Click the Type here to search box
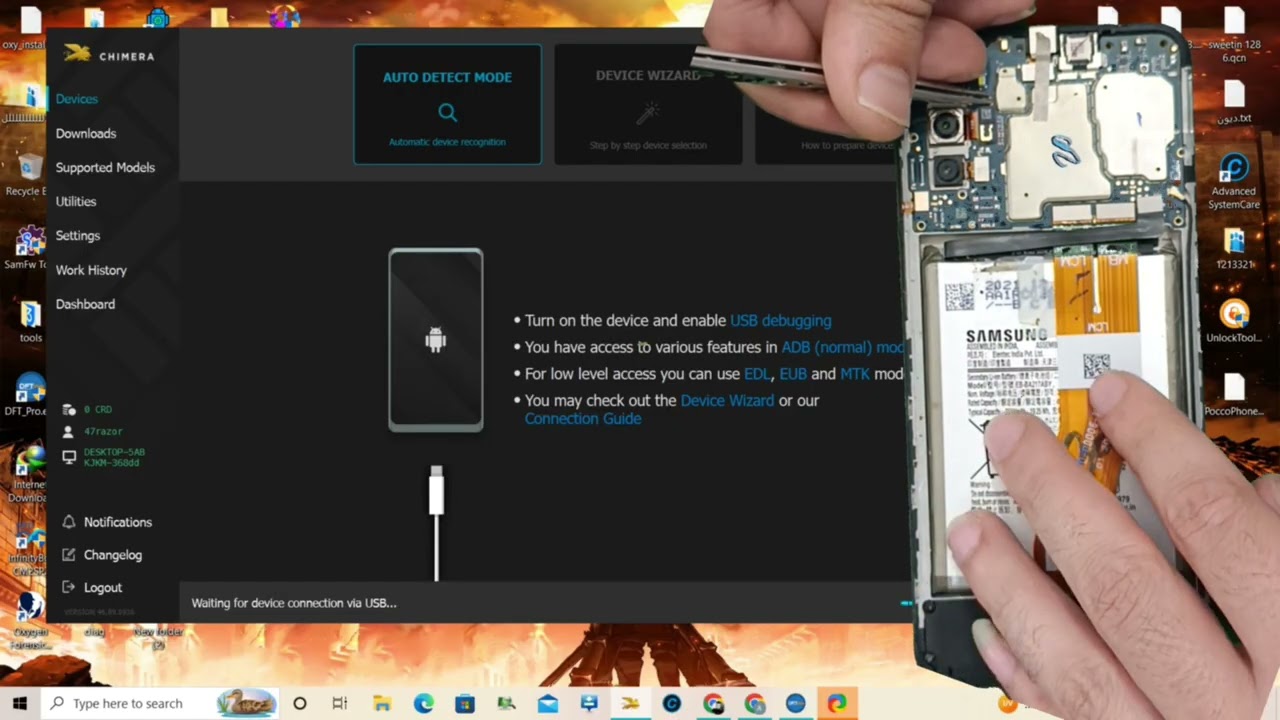 pyautogui.click(x=161, y=703)
